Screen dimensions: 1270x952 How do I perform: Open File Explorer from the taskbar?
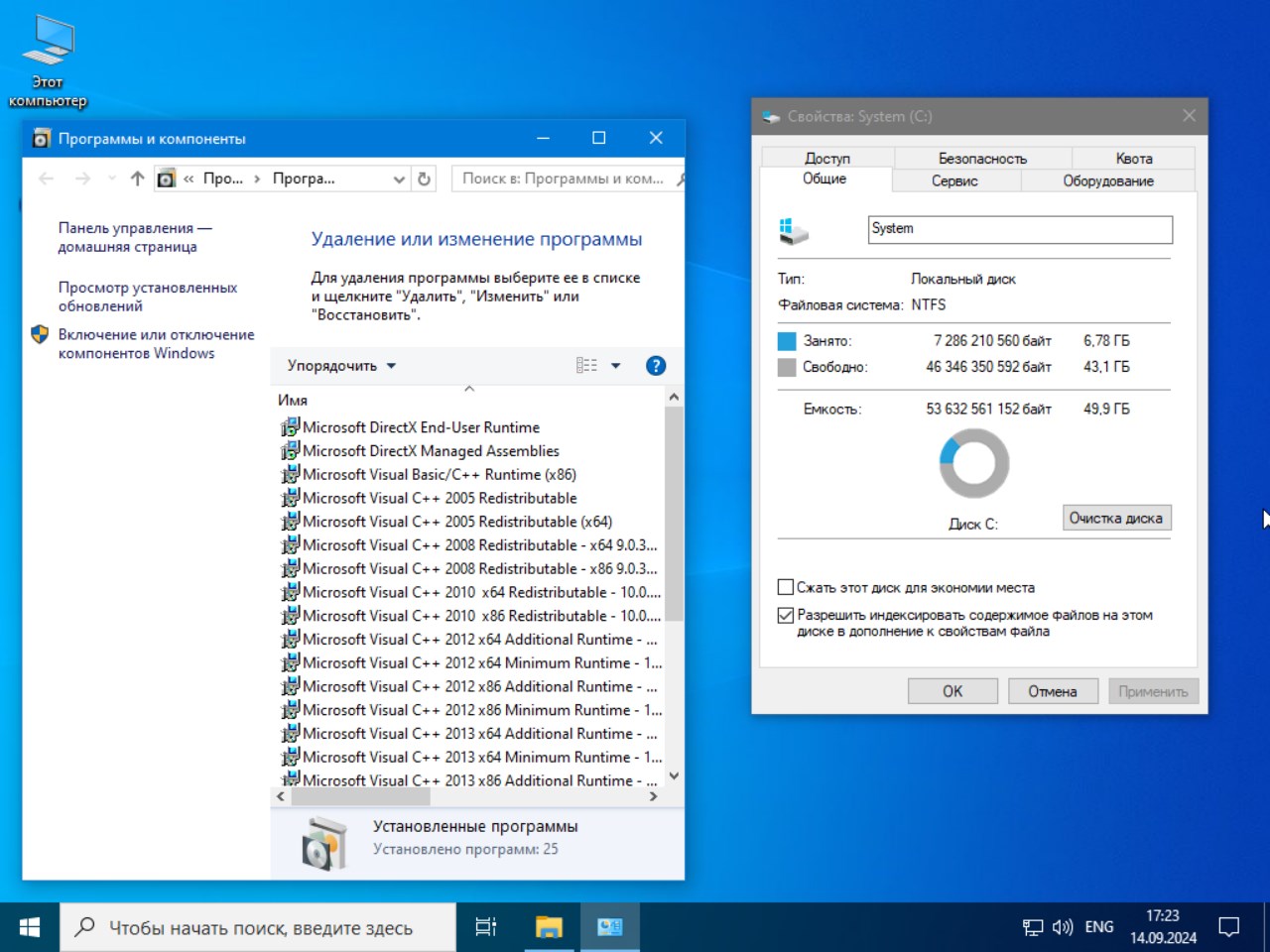pos(549,927)
